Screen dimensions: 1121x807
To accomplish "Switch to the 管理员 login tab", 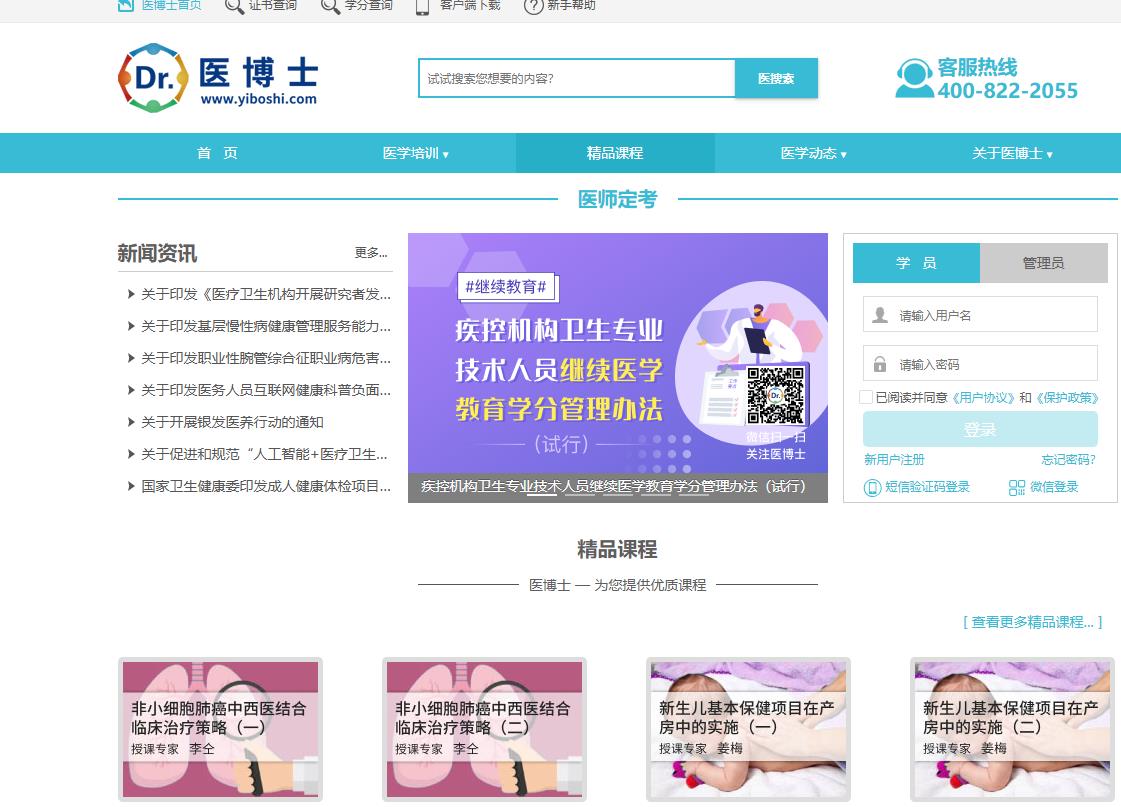I will coord(1043,263).
